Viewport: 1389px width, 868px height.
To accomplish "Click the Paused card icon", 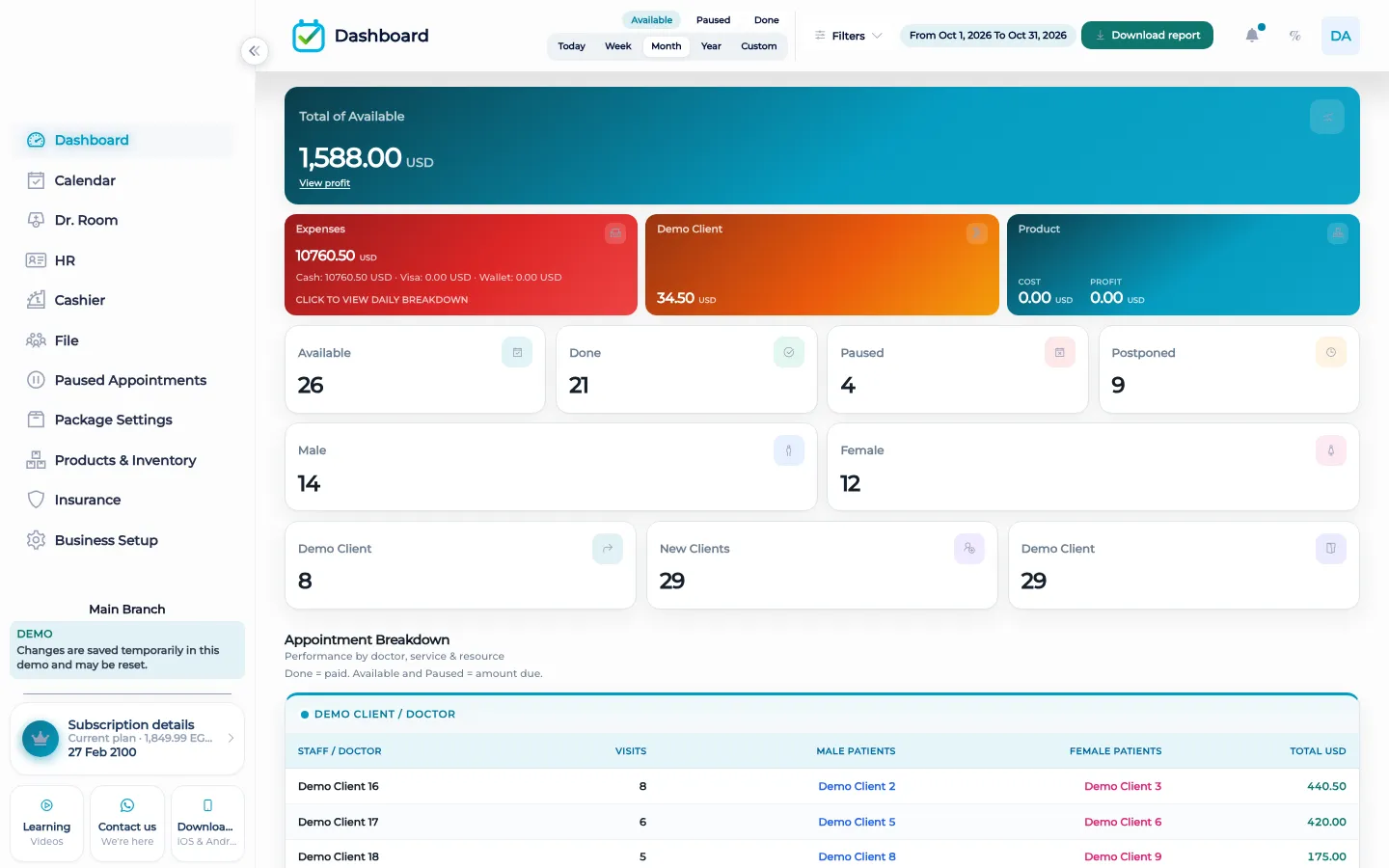I will click(1060, 352).
